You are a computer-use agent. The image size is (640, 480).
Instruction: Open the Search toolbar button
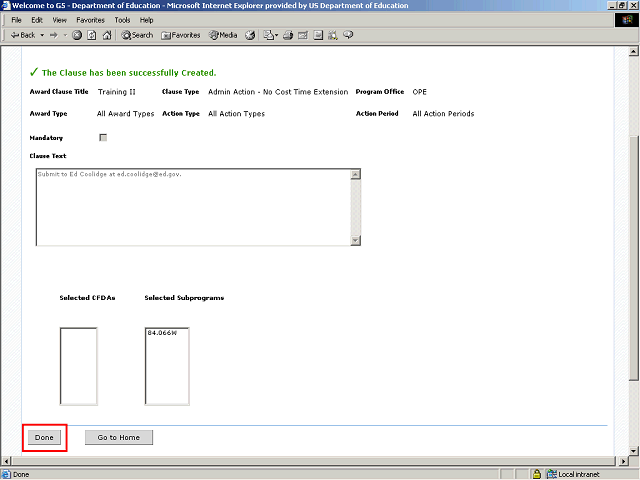[x=137, y=36]
